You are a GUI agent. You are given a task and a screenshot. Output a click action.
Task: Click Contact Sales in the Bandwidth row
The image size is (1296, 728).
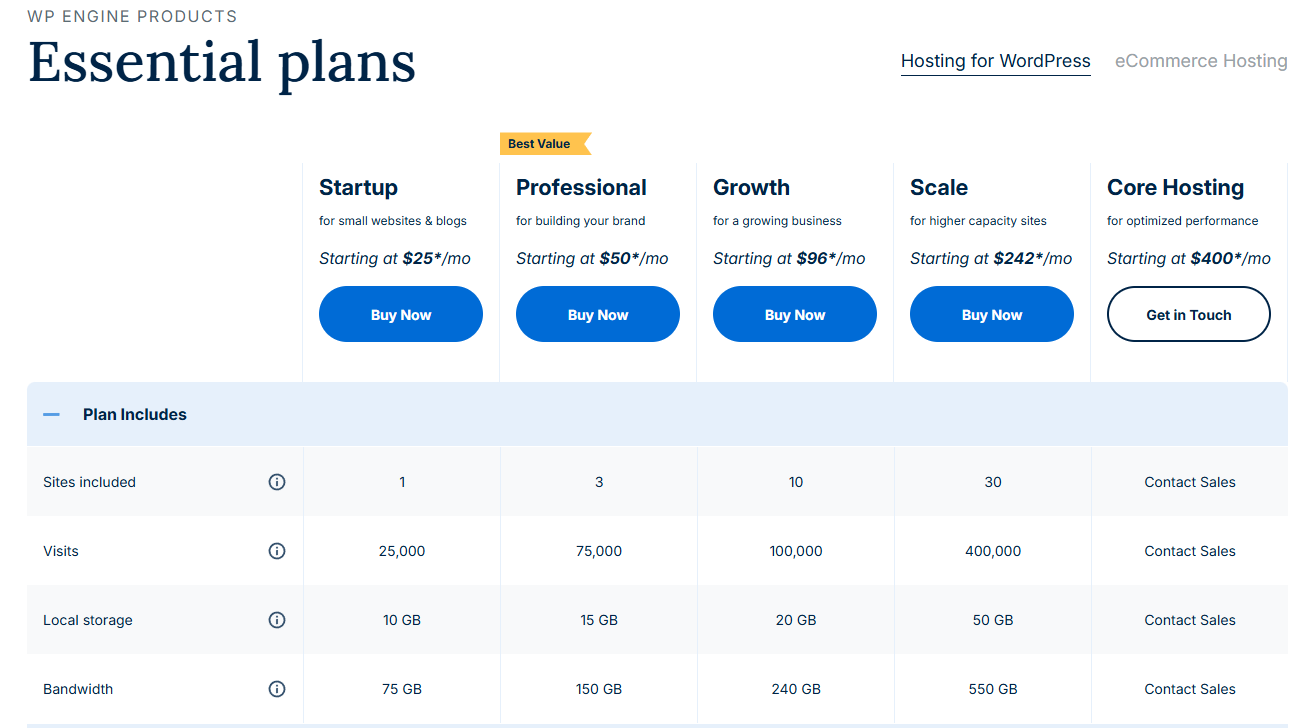click(x=1190, y=689)
